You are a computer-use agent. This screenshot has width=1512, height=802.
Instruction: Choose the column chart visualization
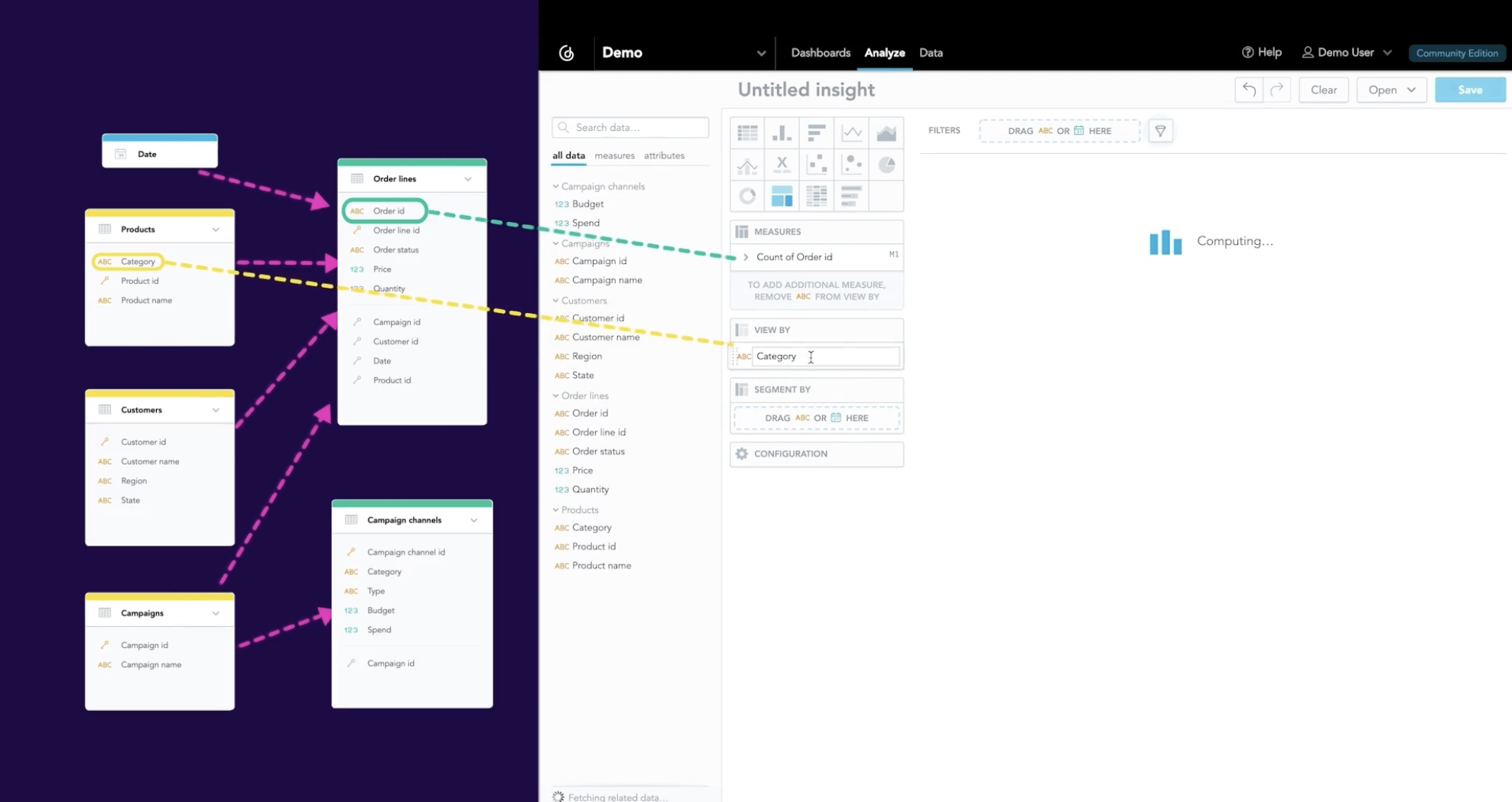pos(782,133)
